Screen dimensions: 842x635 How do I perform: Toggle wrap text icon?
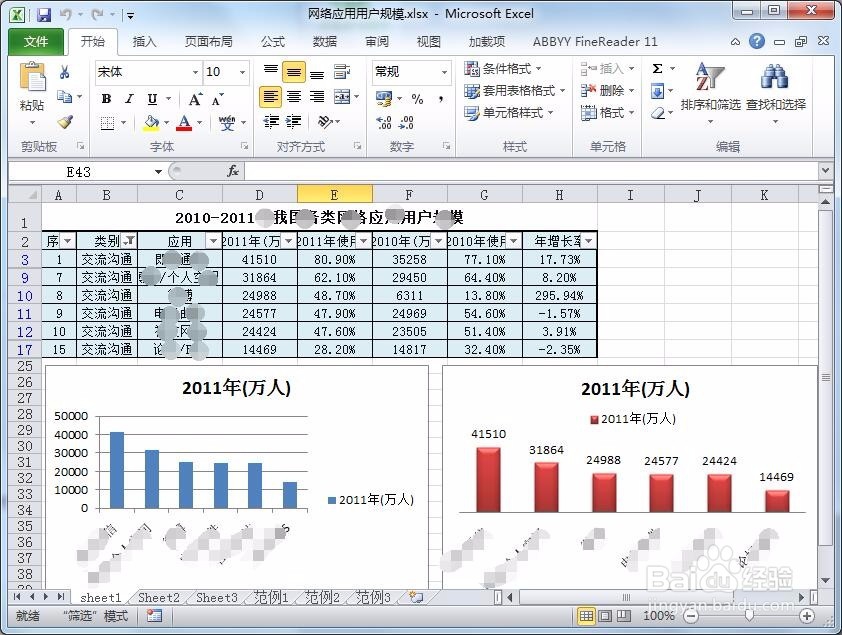(x=342, y=71)
